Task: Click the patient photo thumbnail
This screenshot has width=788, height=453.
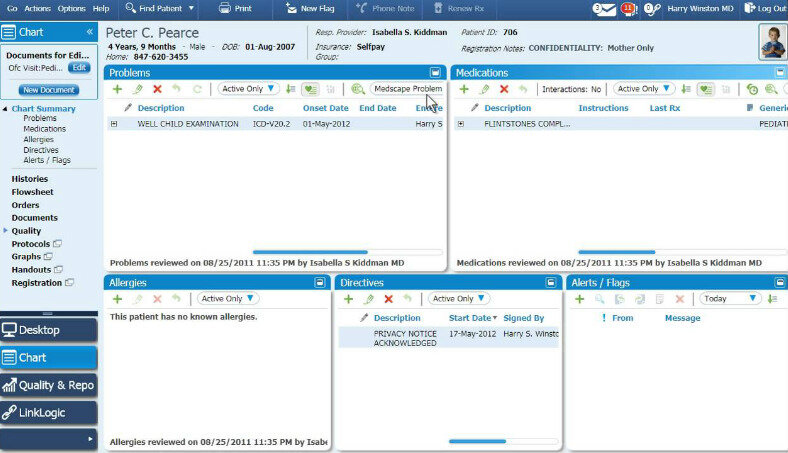Action: 772,42
